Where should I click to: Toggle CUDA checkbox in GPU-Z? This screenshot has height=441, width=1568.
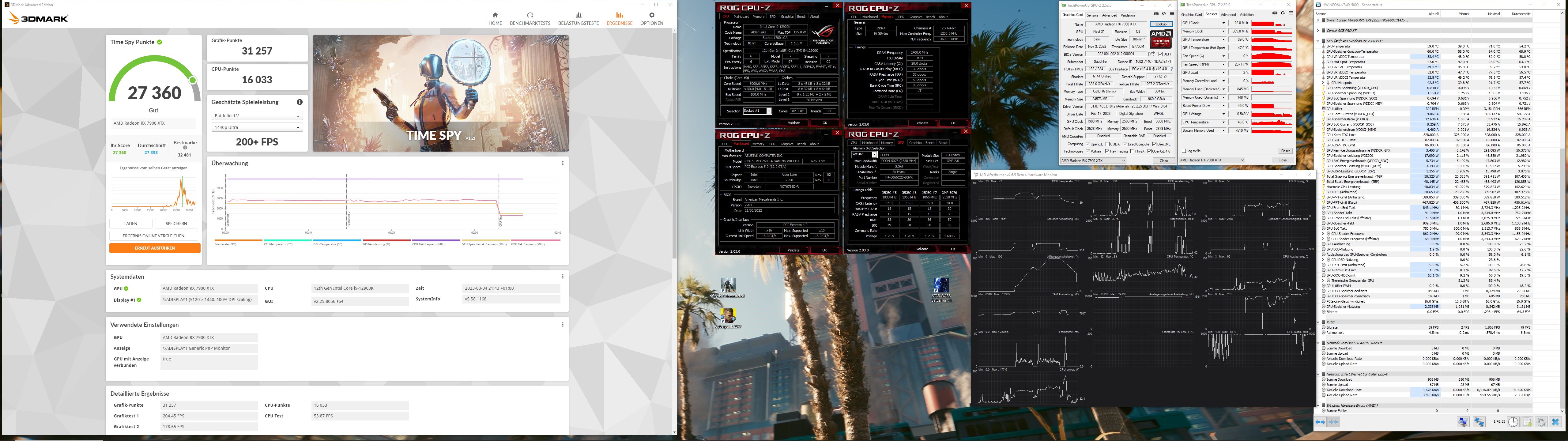point(1108,144)
